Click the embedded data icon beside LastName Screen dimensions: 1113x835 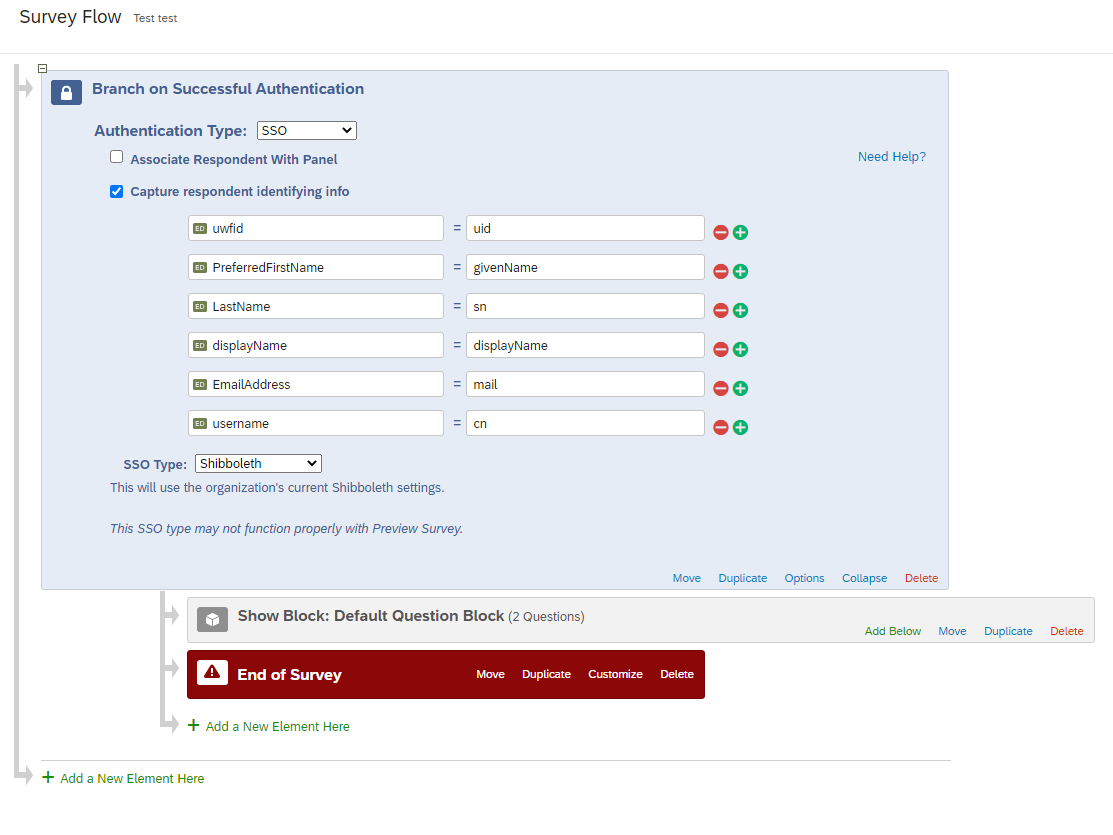[x=200, y=307]
